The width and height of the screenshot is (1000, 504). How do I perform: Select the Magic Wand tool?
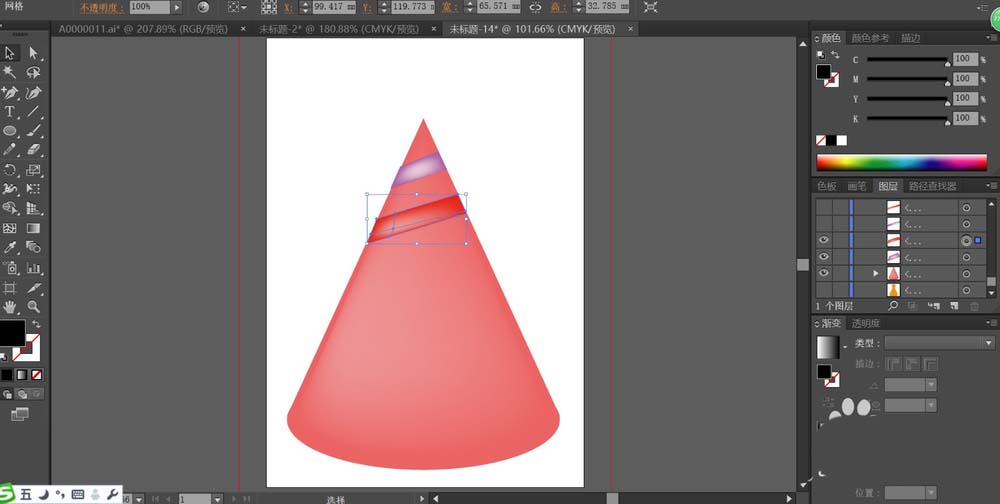[x=10, y=72]
